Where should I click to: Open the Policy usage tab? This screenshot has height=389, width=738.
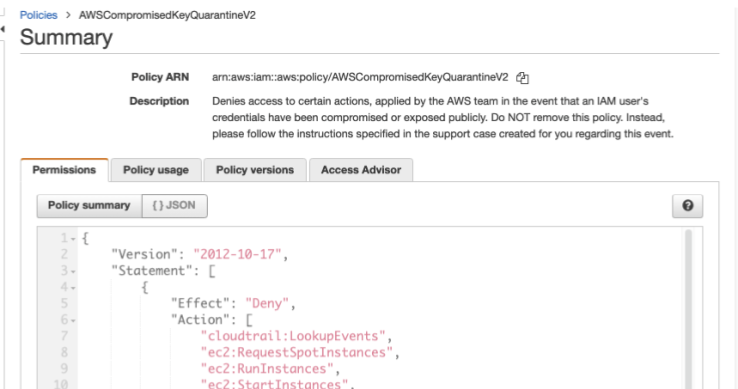point(156,170)
